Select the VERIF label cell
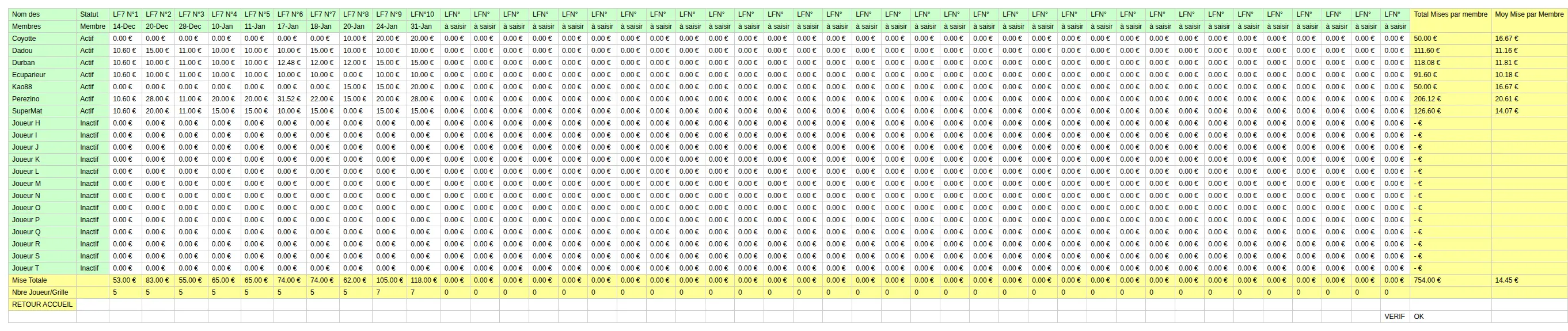 [x=1395, y=317]
